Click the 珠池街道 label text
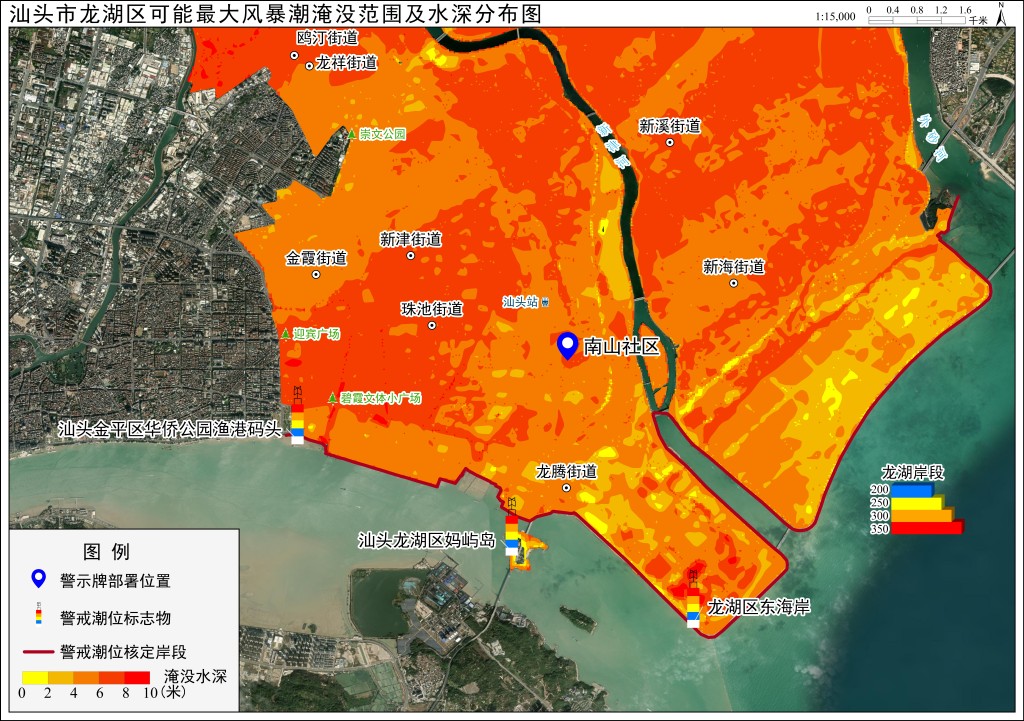The image size is (1024, 721). [x=432, y=308]
